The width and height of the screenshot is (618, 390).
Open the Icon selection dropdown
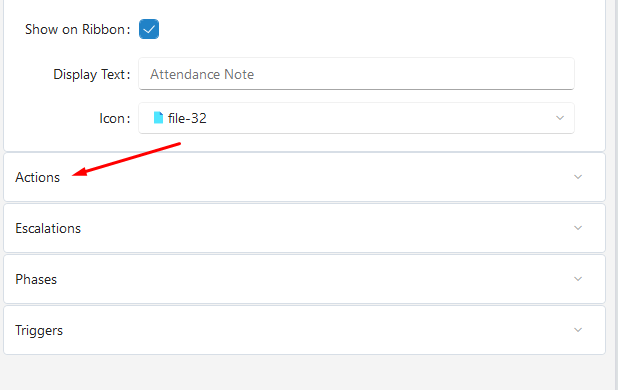pos(356,118)
